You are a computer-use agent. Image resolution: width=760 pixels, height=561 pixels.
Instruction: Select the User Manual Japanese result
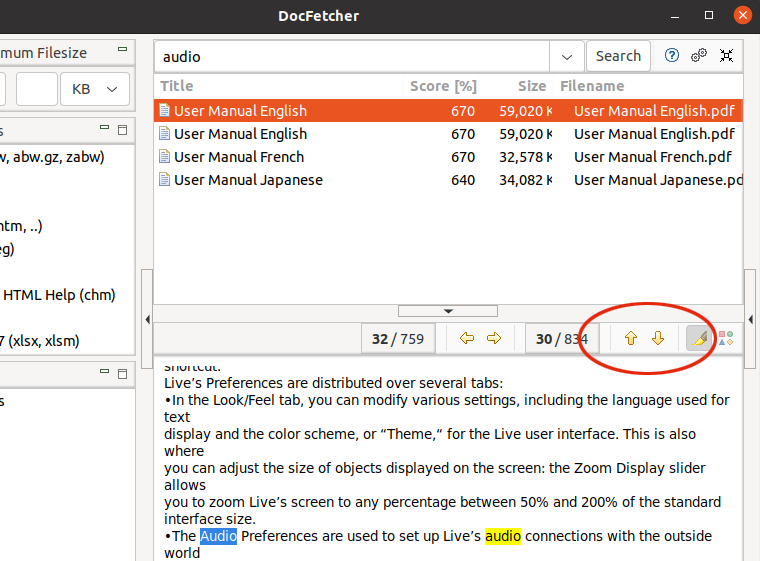[448, 180]
